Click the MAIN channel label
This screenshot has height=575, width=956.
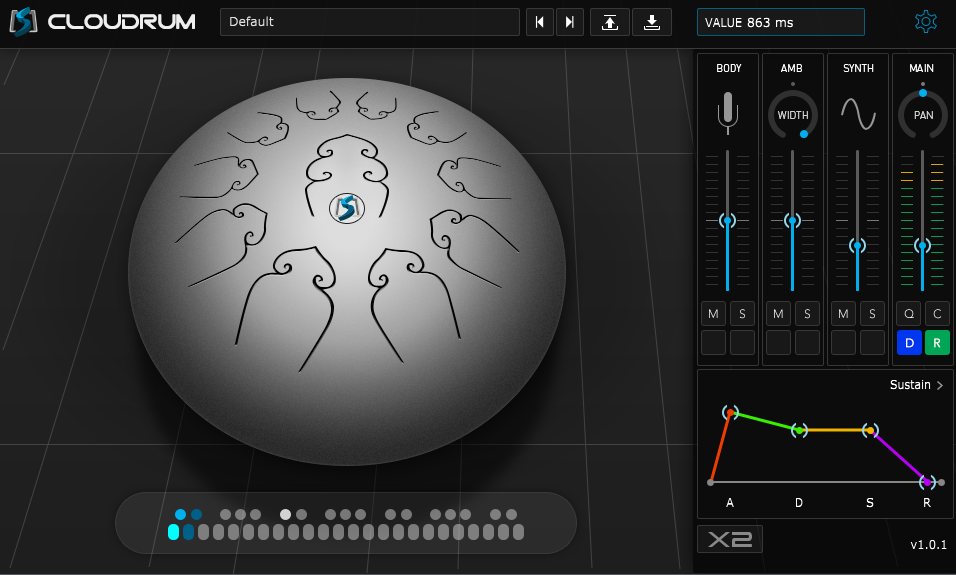coord(921,68)
